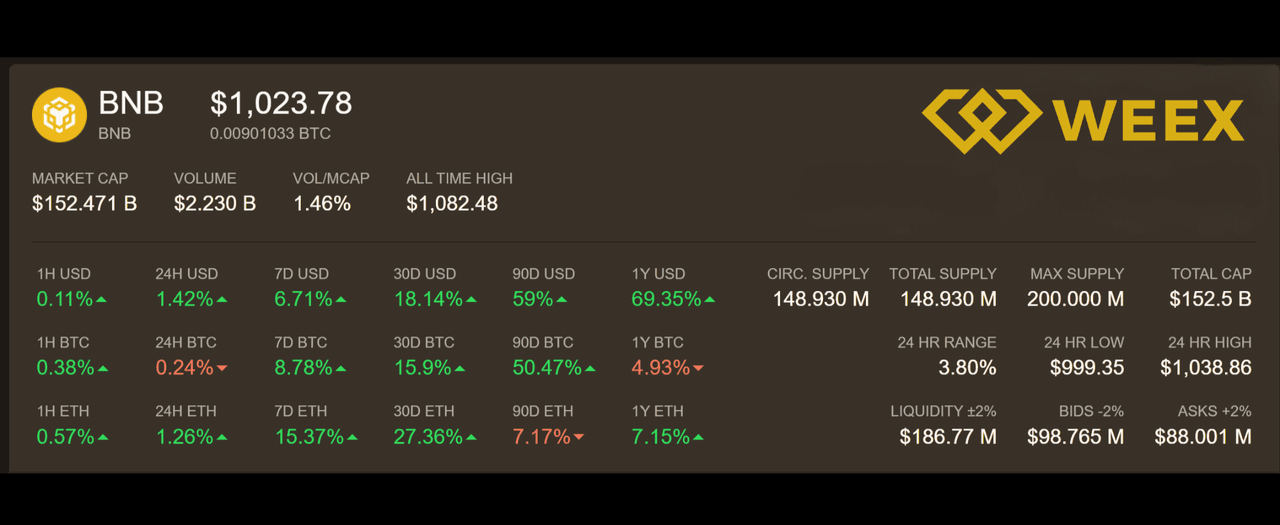The width and height of the screenshot is (1280, 525).
Task: Click the 24 HR HIGH value $1,038.86
Action: [x=1206, y=368]
